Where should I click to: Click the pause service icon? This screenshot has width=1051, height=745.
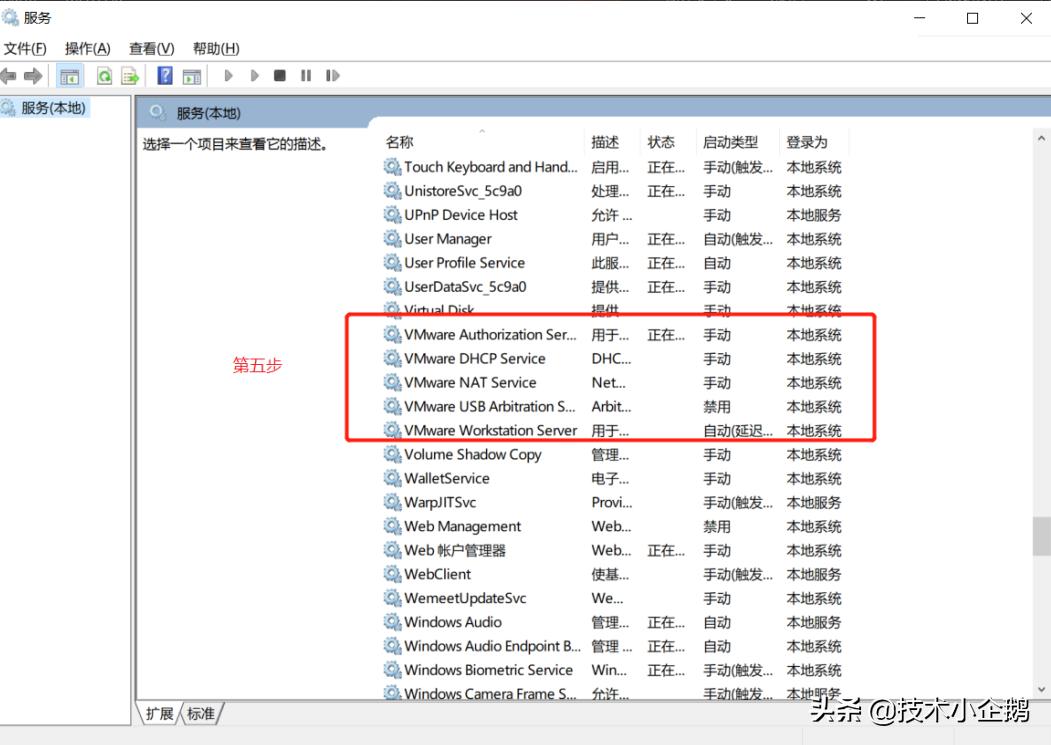[305, 75]
